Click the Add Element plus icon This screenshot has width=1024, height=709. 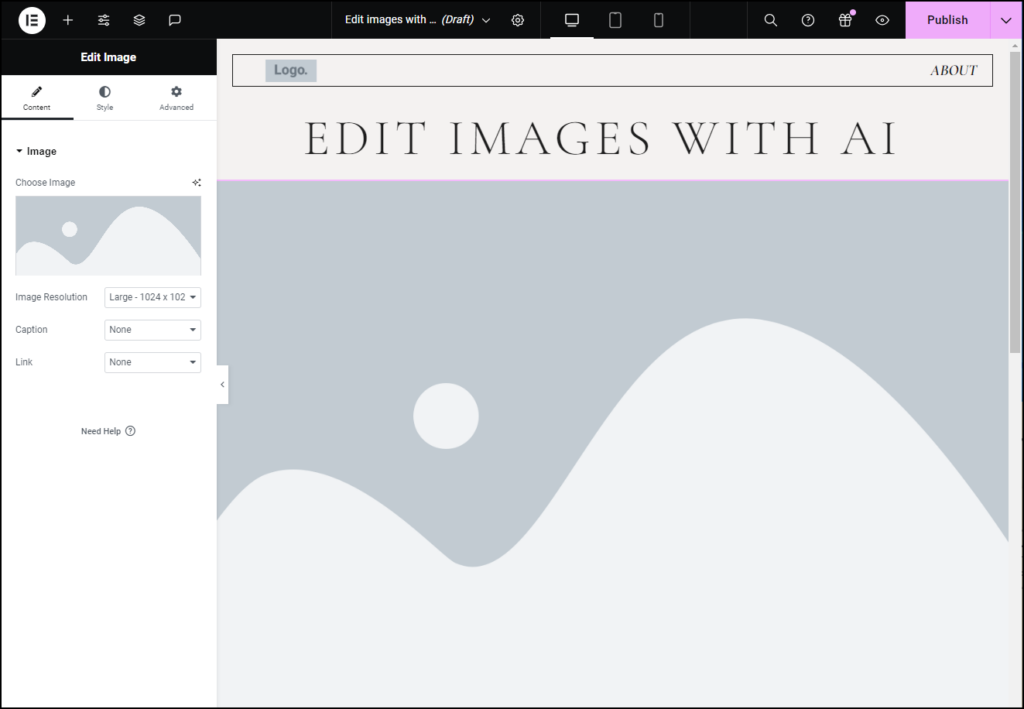[x=68, y=20]
